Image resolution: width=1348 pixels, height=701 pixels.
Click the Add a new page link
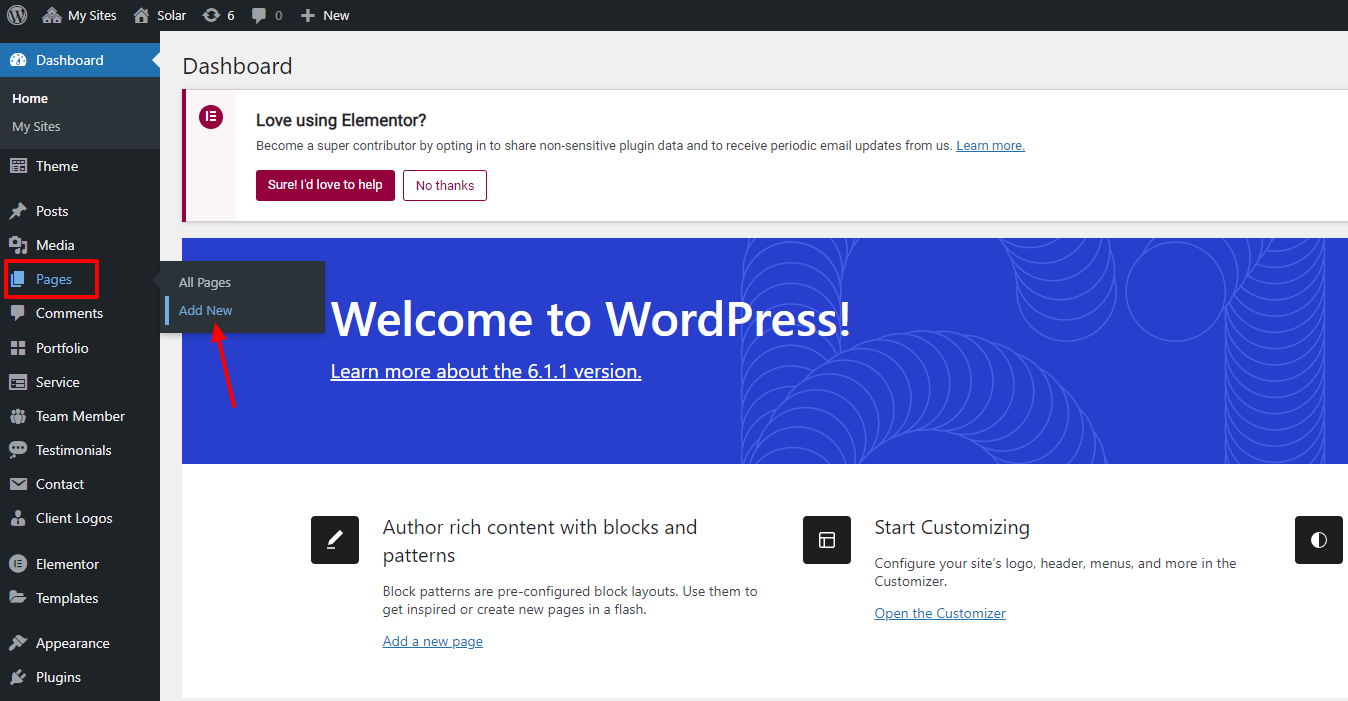(x=432, y=641)
